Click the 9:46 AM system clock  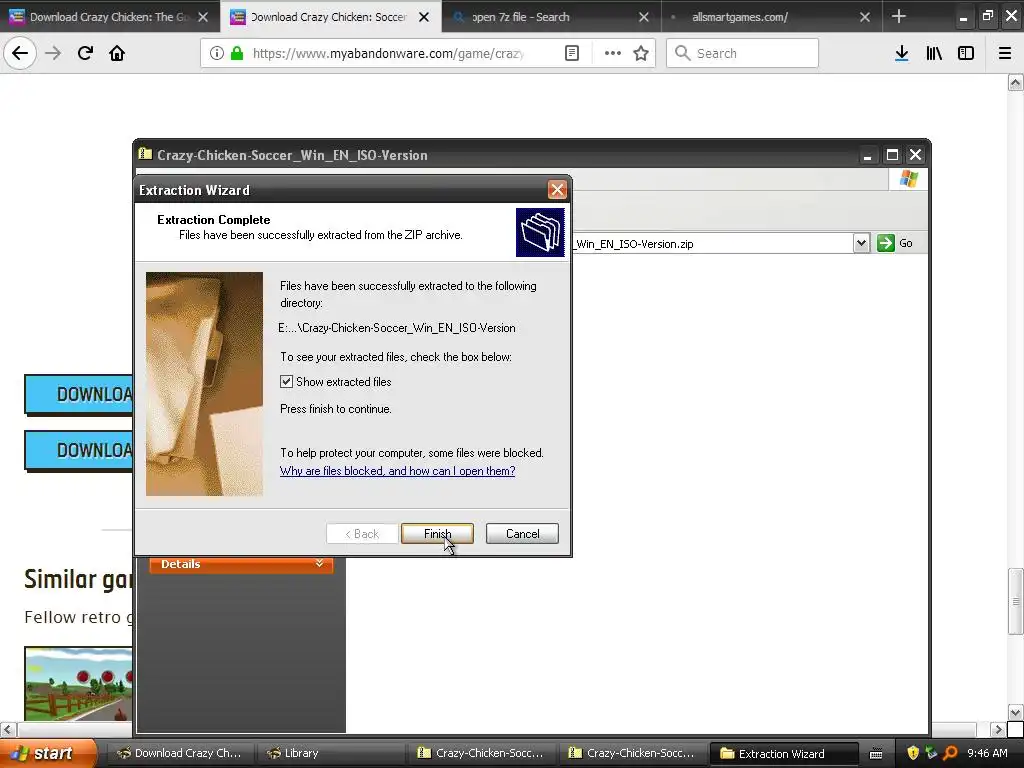pyautogui.click(x=987, y=753)
